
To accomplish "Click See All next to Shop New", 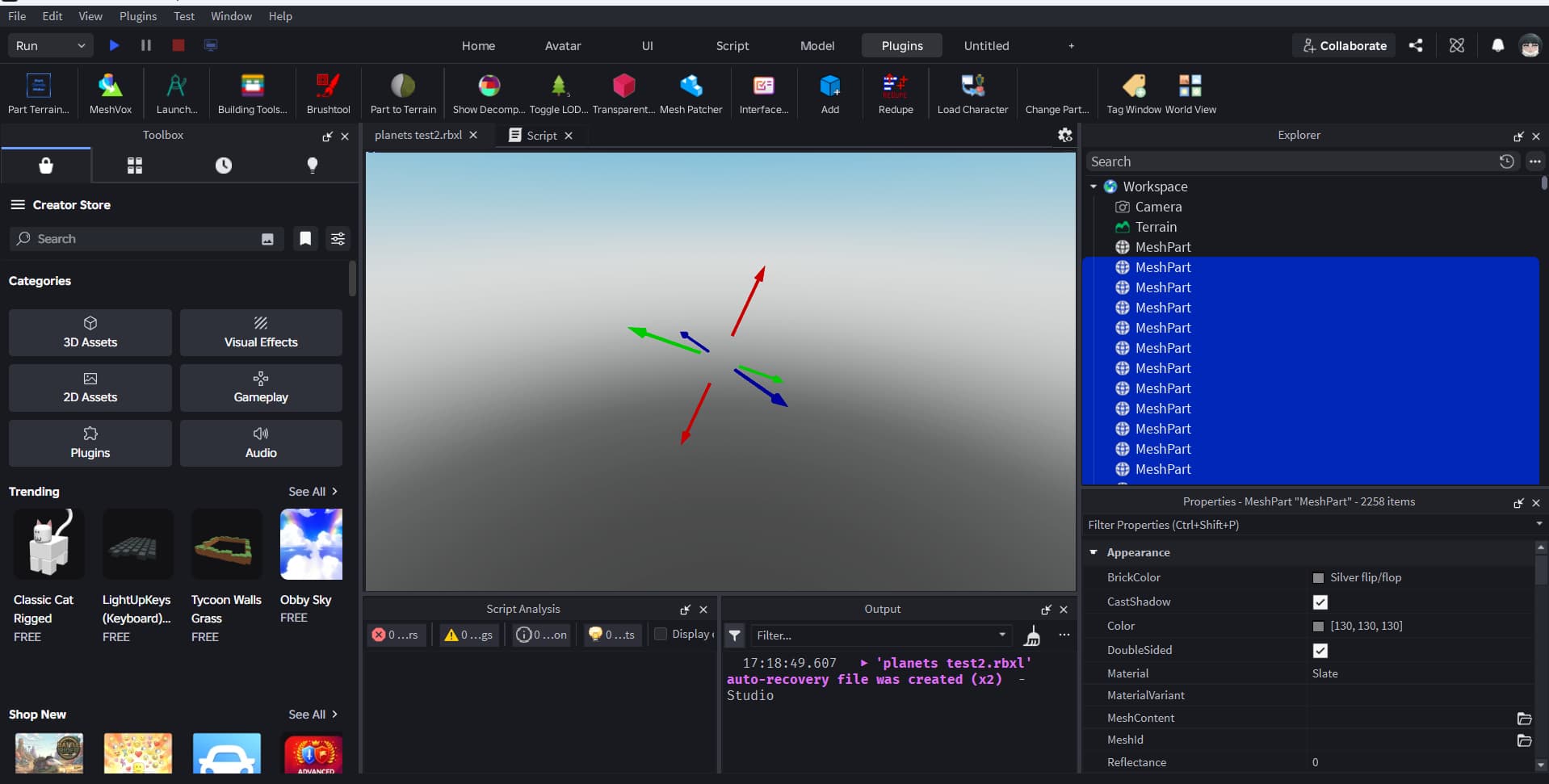I will point(313,715).
